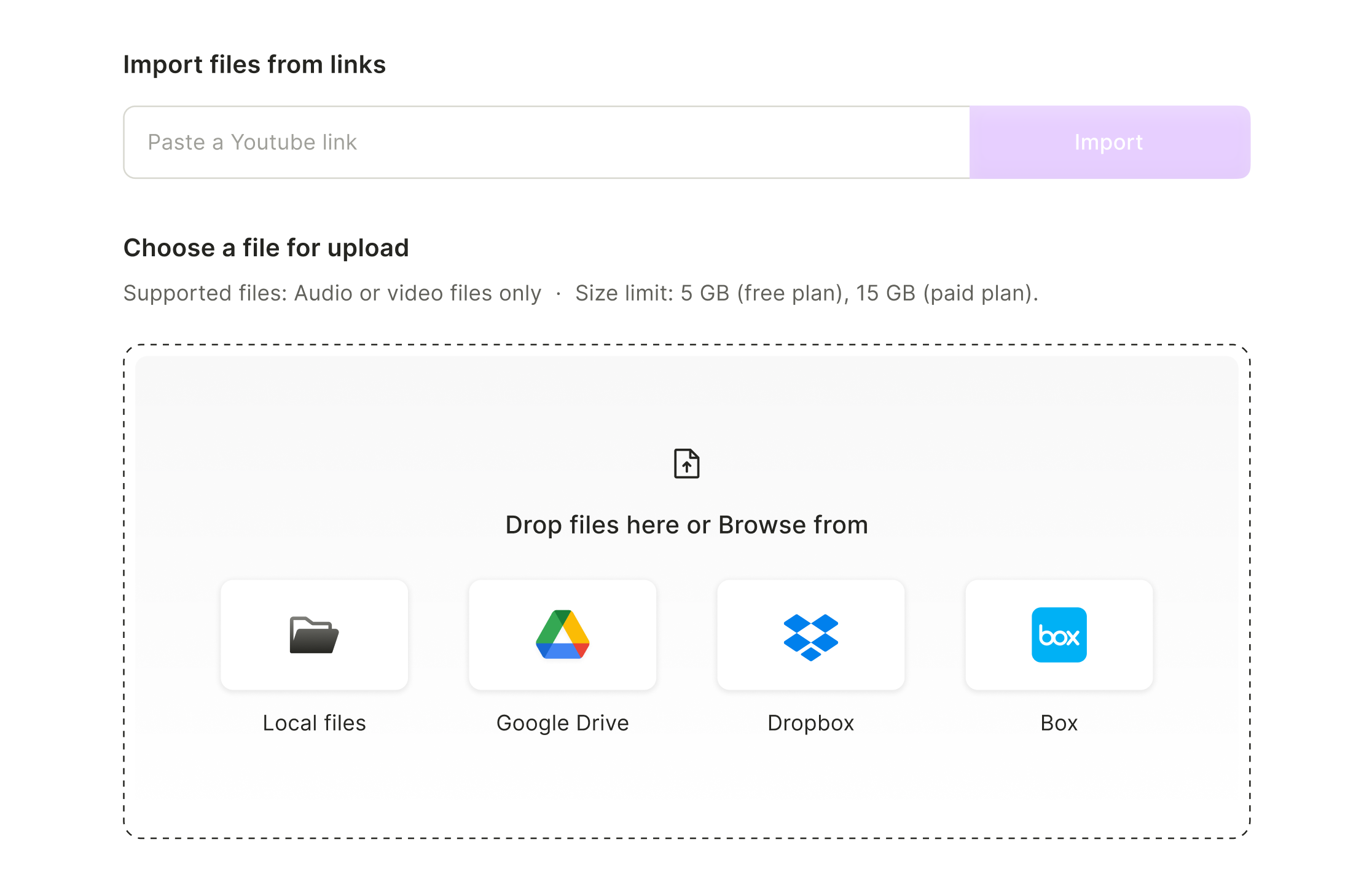Select the Dropbox logo tile
The width and height of the screenshot is (1372, 885).
811,635
